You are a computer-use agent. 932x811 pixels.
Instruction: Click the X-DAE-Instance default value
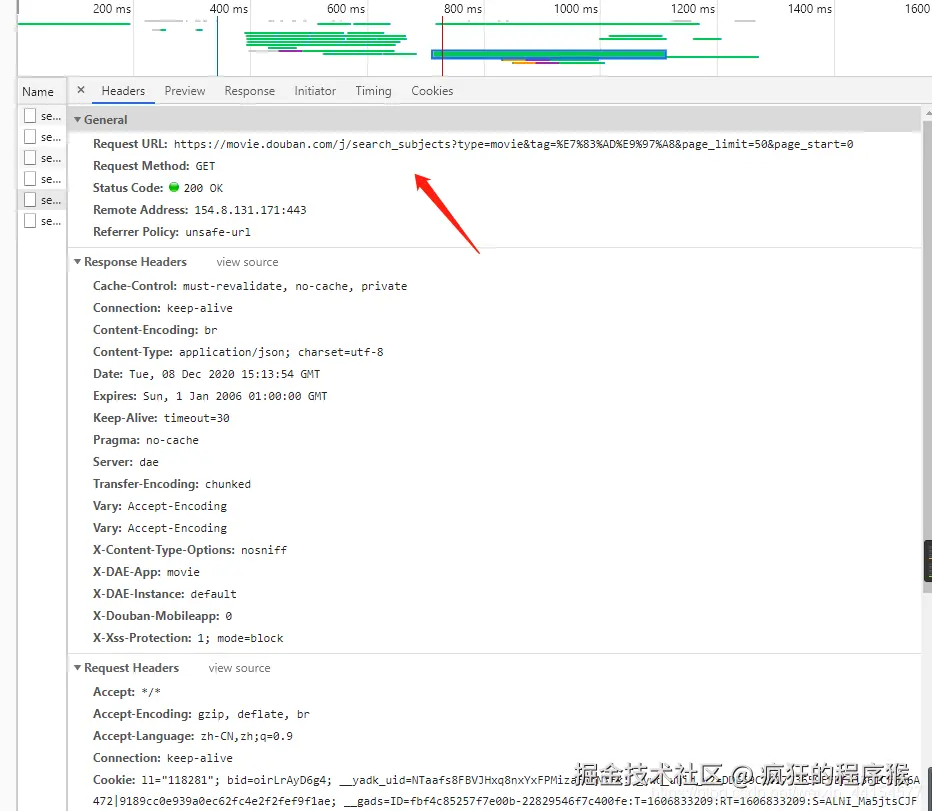point(213,594)
